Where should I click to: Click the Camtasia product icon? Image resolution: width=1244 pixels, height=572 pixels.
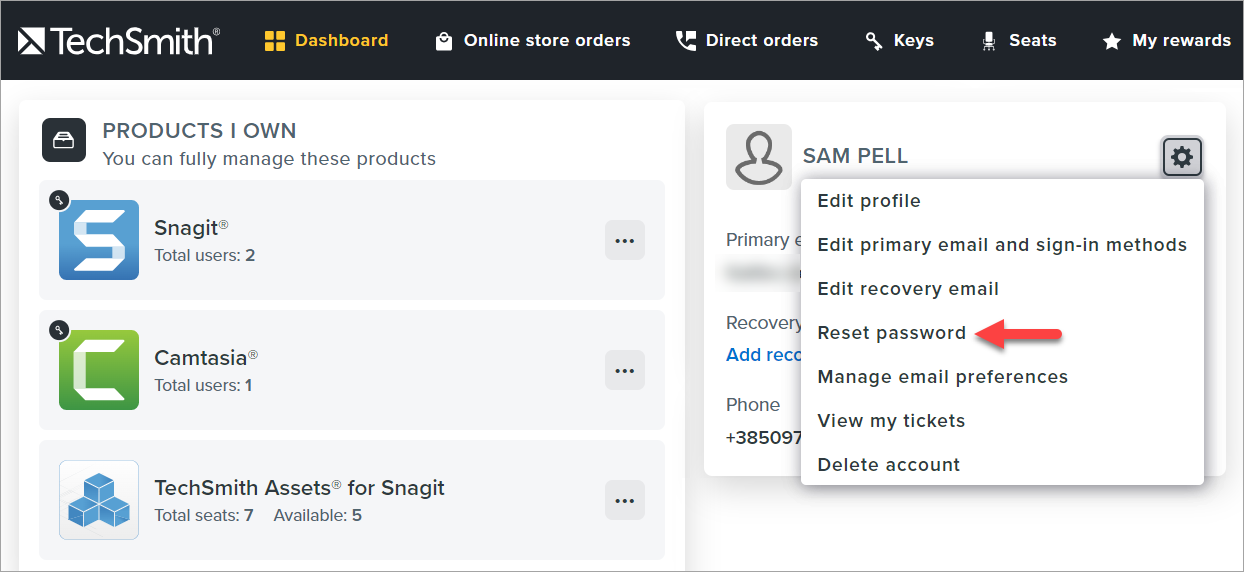tap(99, 370)
